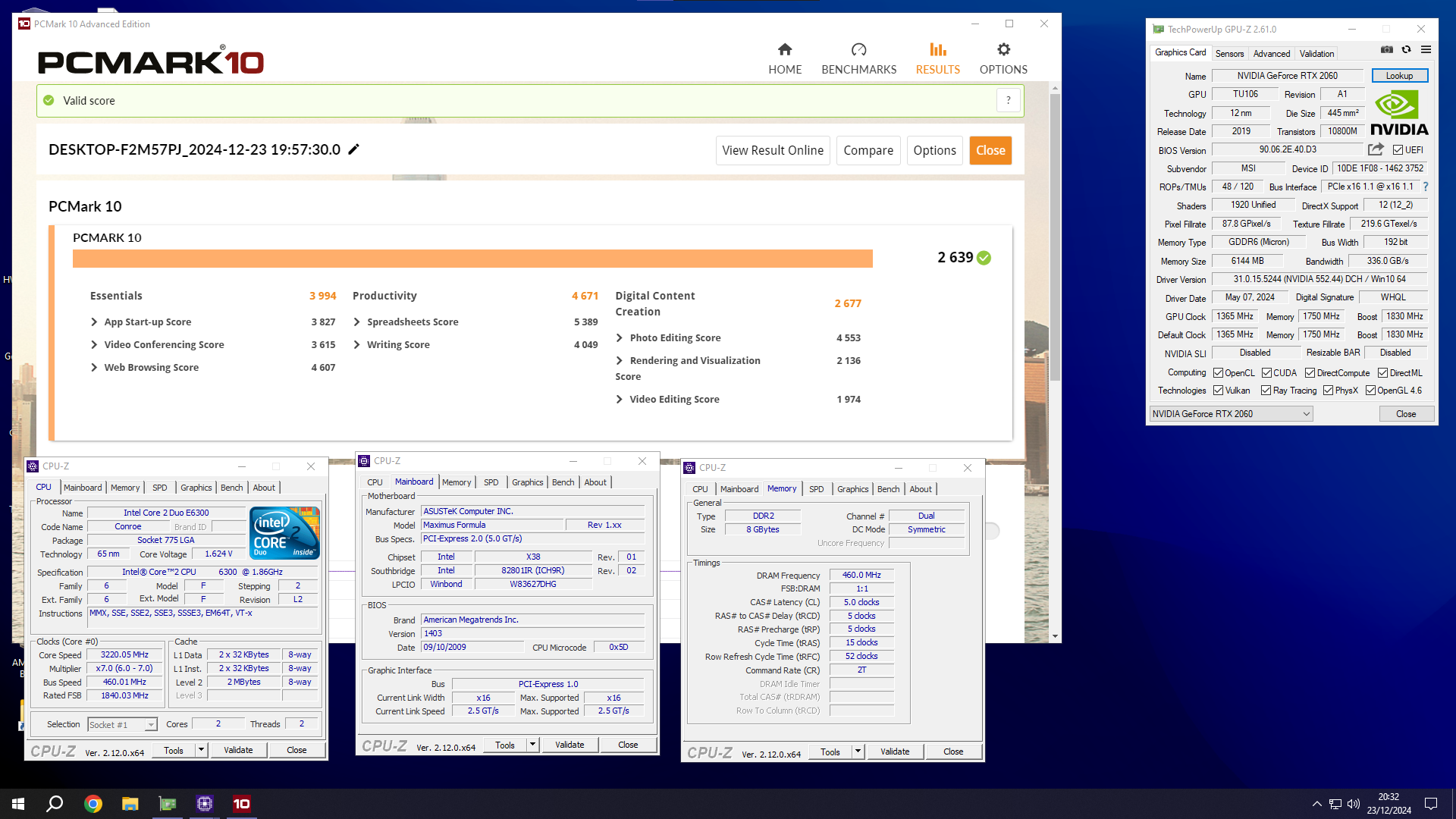The image size is (1456, 819).
Task: Toggle the PhysX checkbox
Action: (1328, 391)
